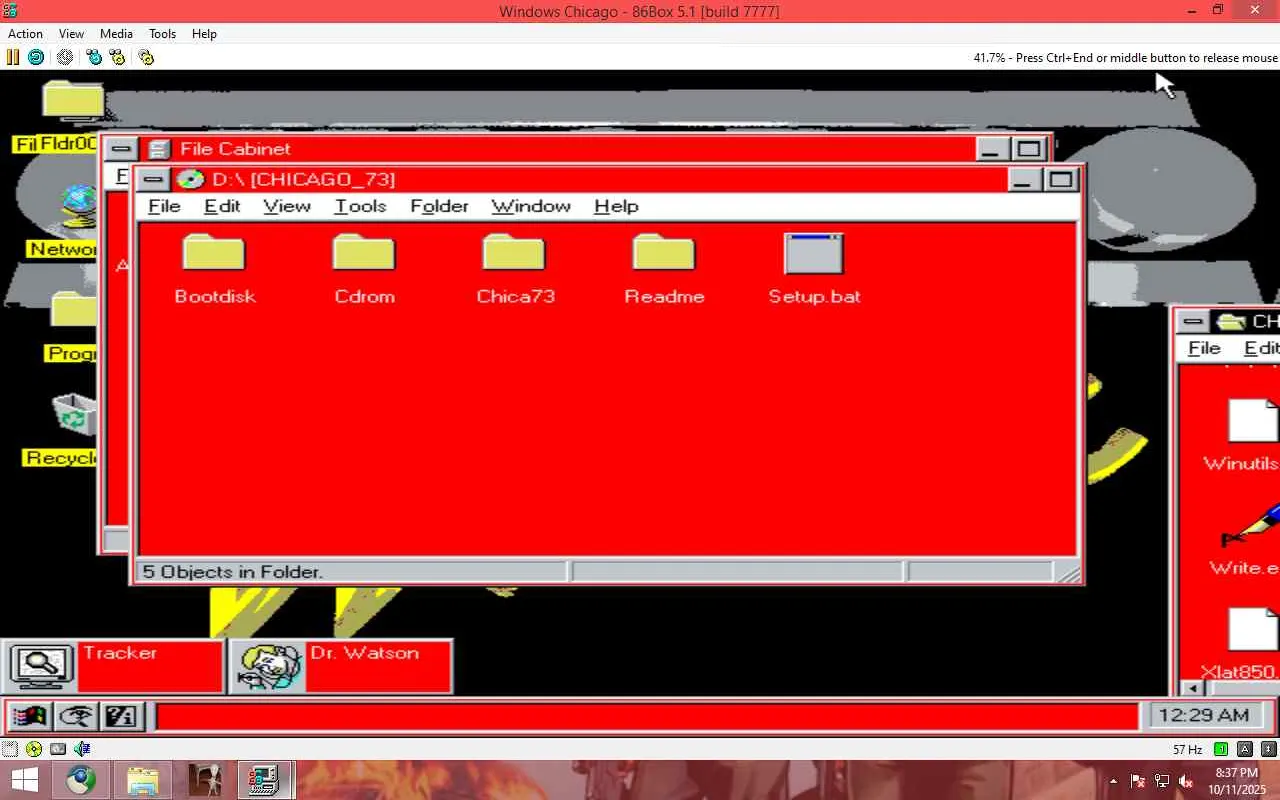Open control menu box of right-edge window
The width and height of the screenshot is (1280, 800).
1191,321
